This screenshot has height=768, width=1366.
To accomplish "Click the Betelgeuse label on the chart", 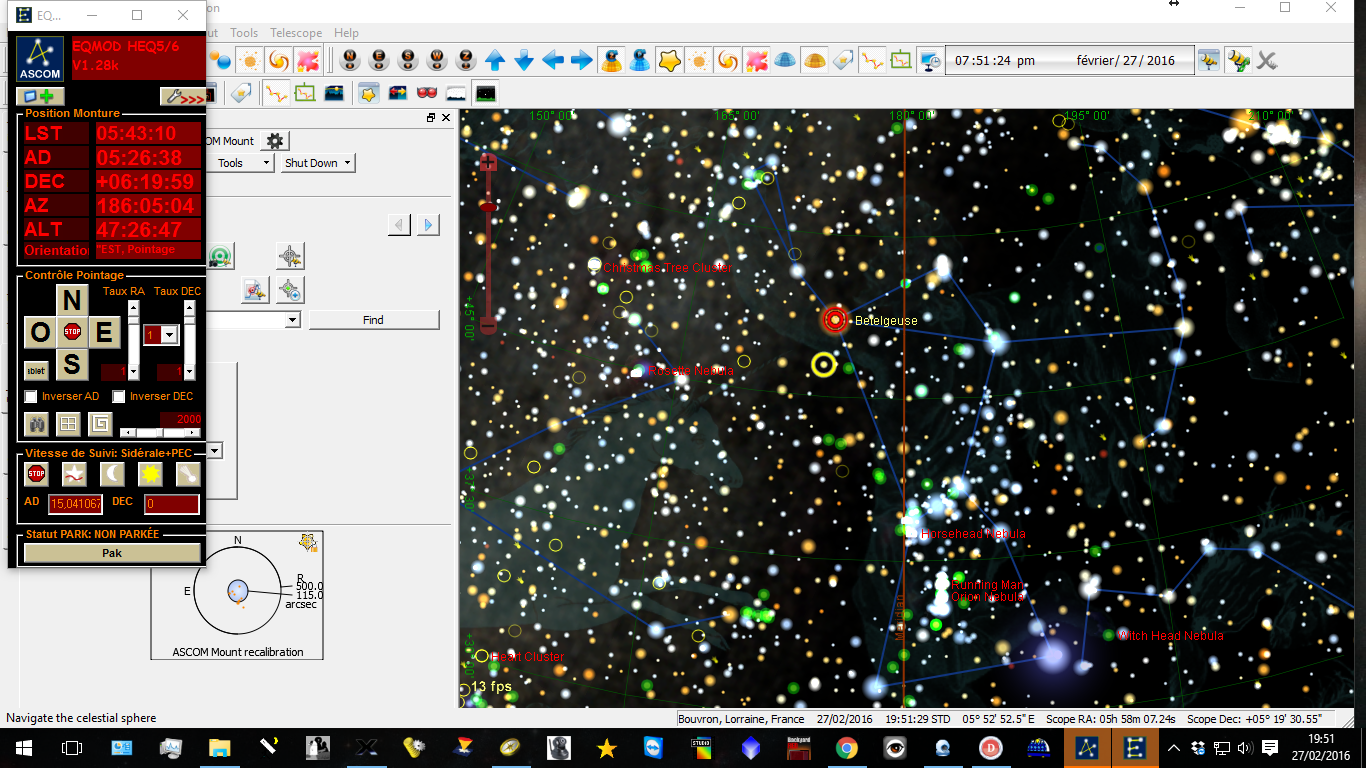I will 886,321.
